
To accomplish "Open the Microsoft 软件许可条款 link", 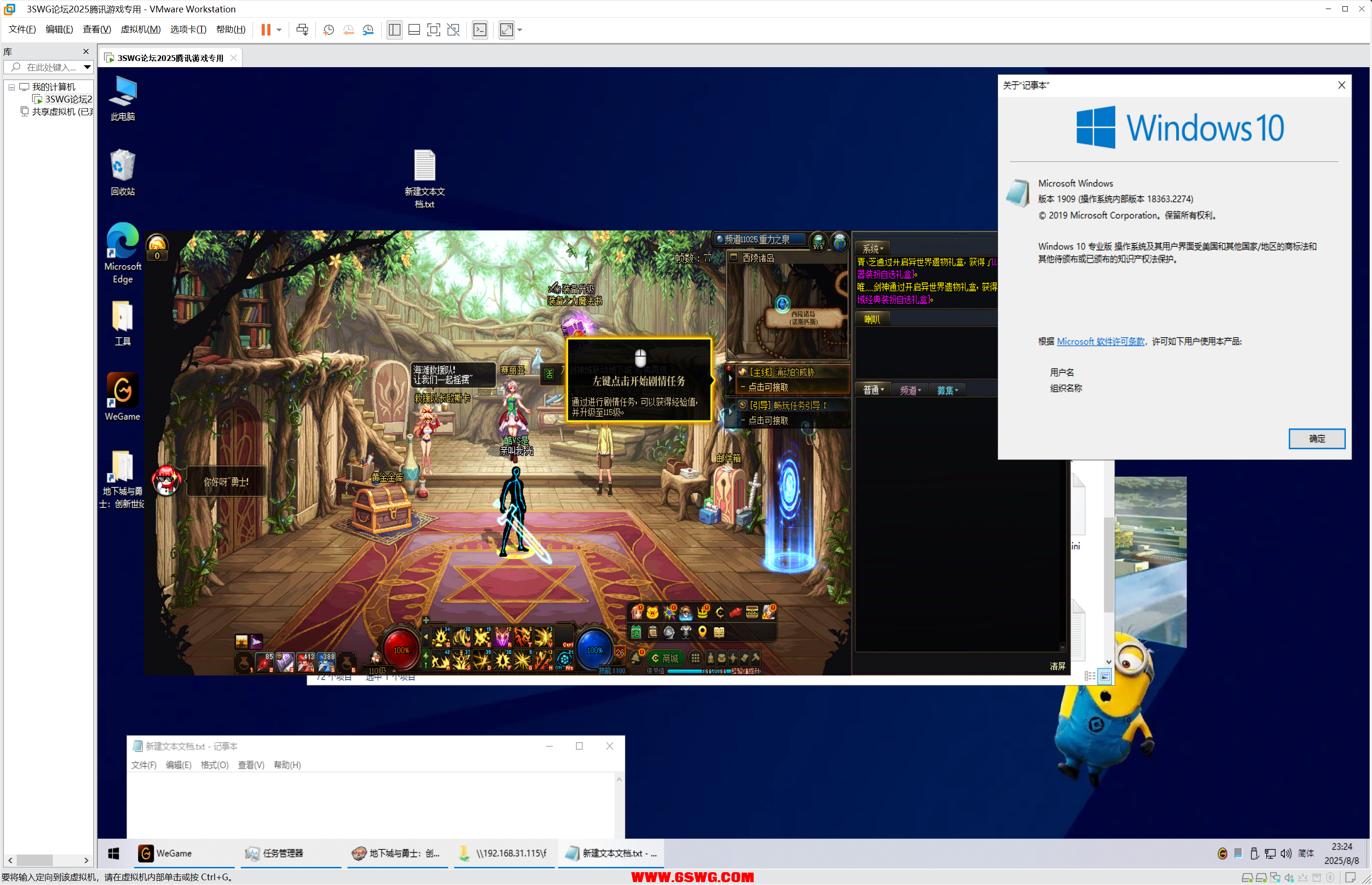I will [x=1100, y=342].
